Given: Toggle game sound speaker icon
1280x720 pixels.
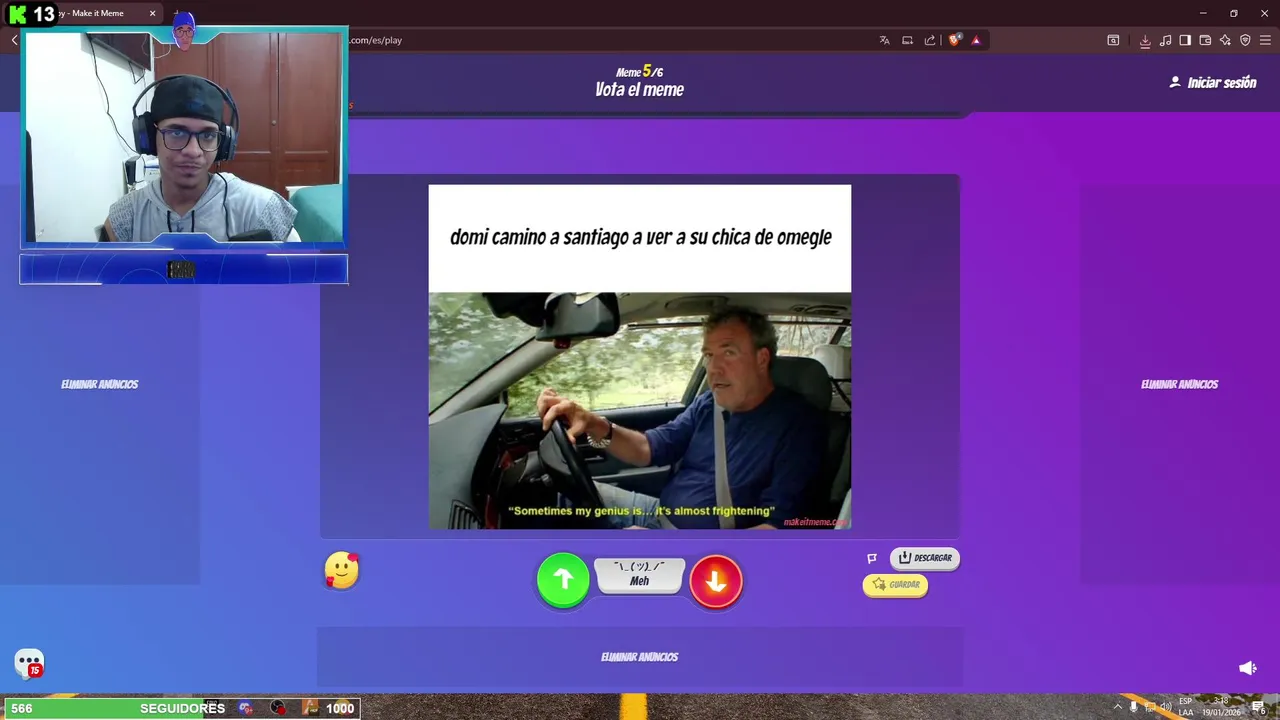Looking at the screenshot, I should click(x=1248, y=668).
